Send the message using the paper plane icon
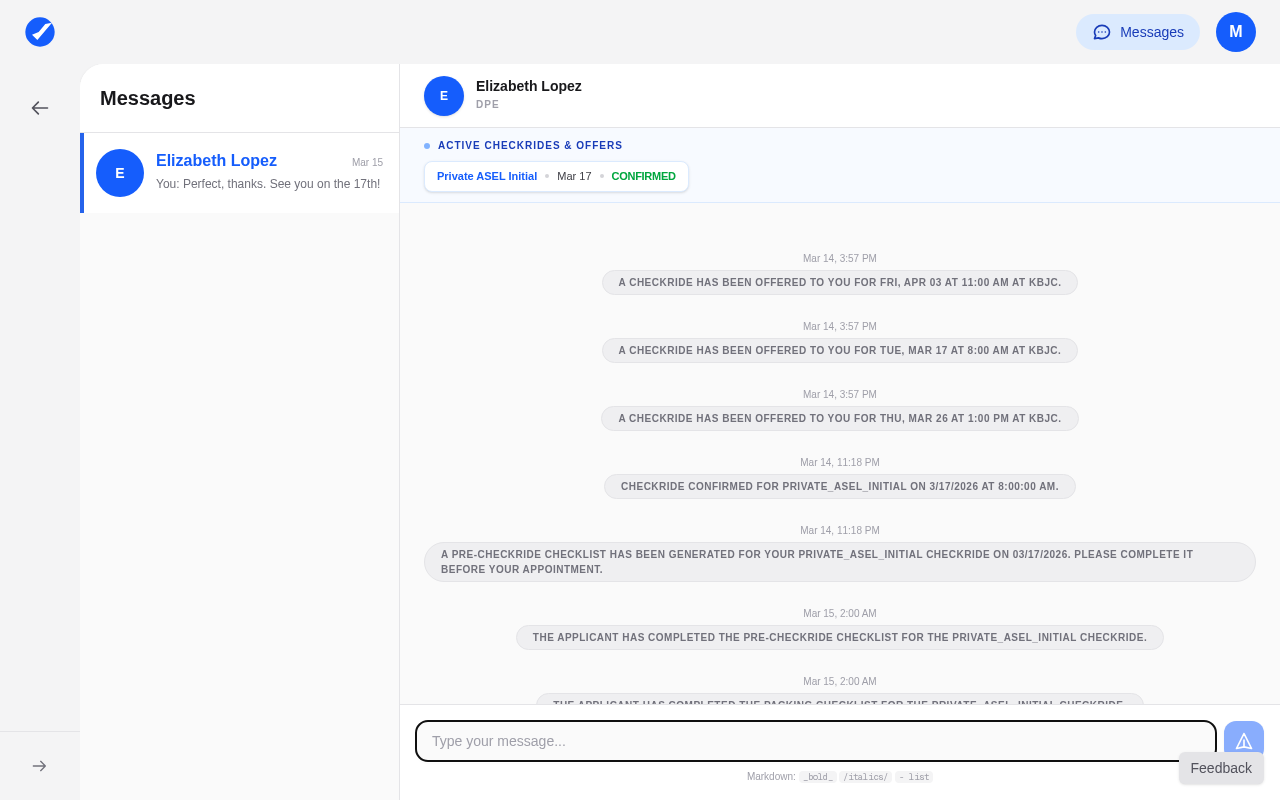 coord(1244,741)
